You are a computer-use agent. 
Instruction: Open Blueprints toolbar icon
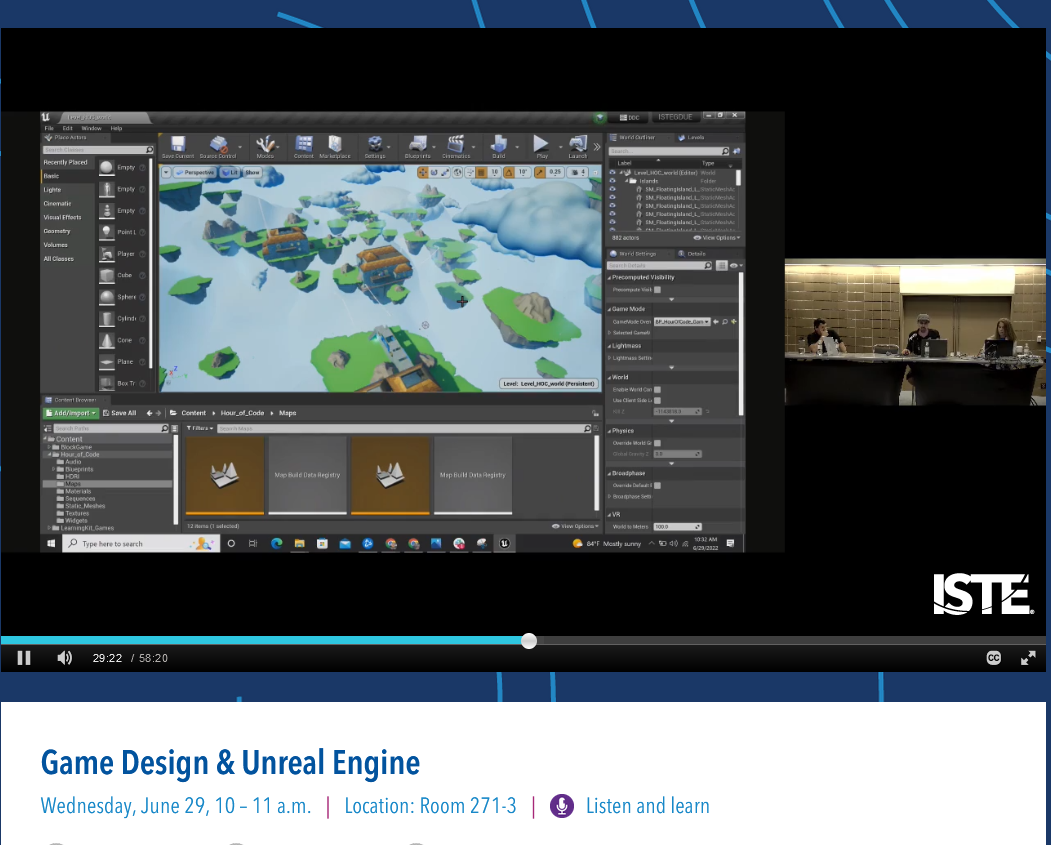click(x=418, y=147)
